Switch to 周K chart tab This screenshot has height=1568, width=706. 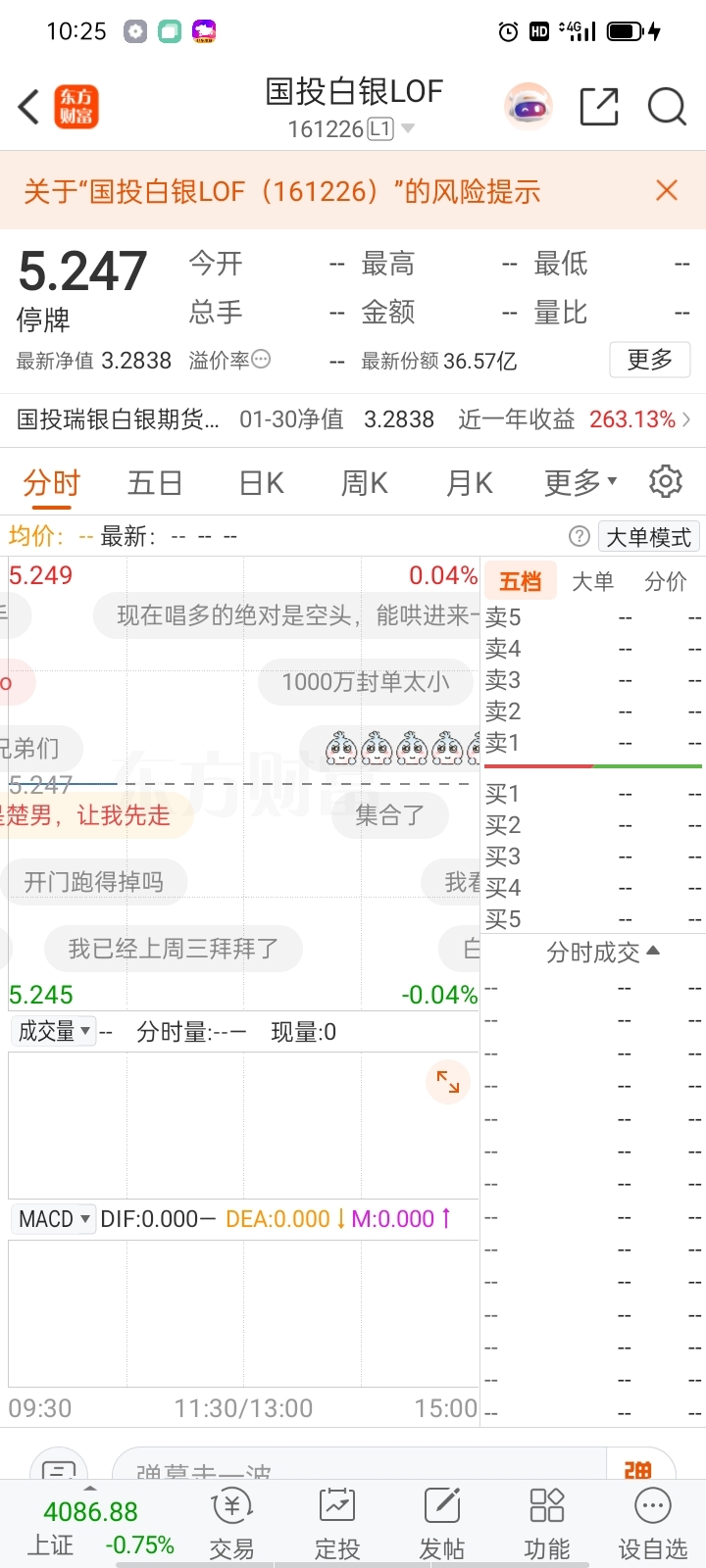[x=364, y=482]
